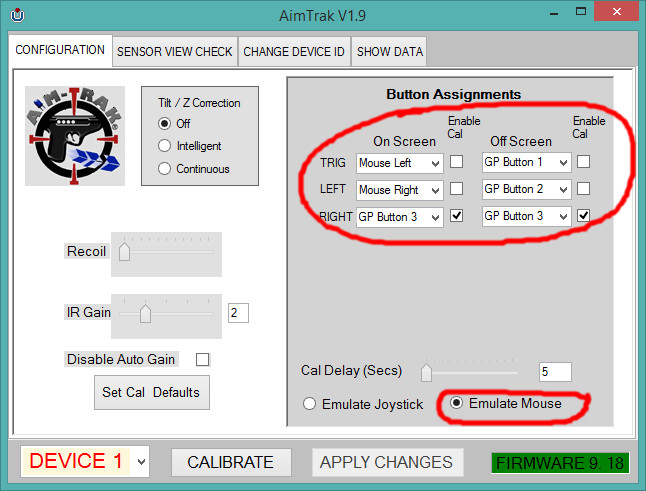Open the CHANGE DEVICE ID tab
Image resolution: width=646 pixels, height=491 pixels.
294,52
